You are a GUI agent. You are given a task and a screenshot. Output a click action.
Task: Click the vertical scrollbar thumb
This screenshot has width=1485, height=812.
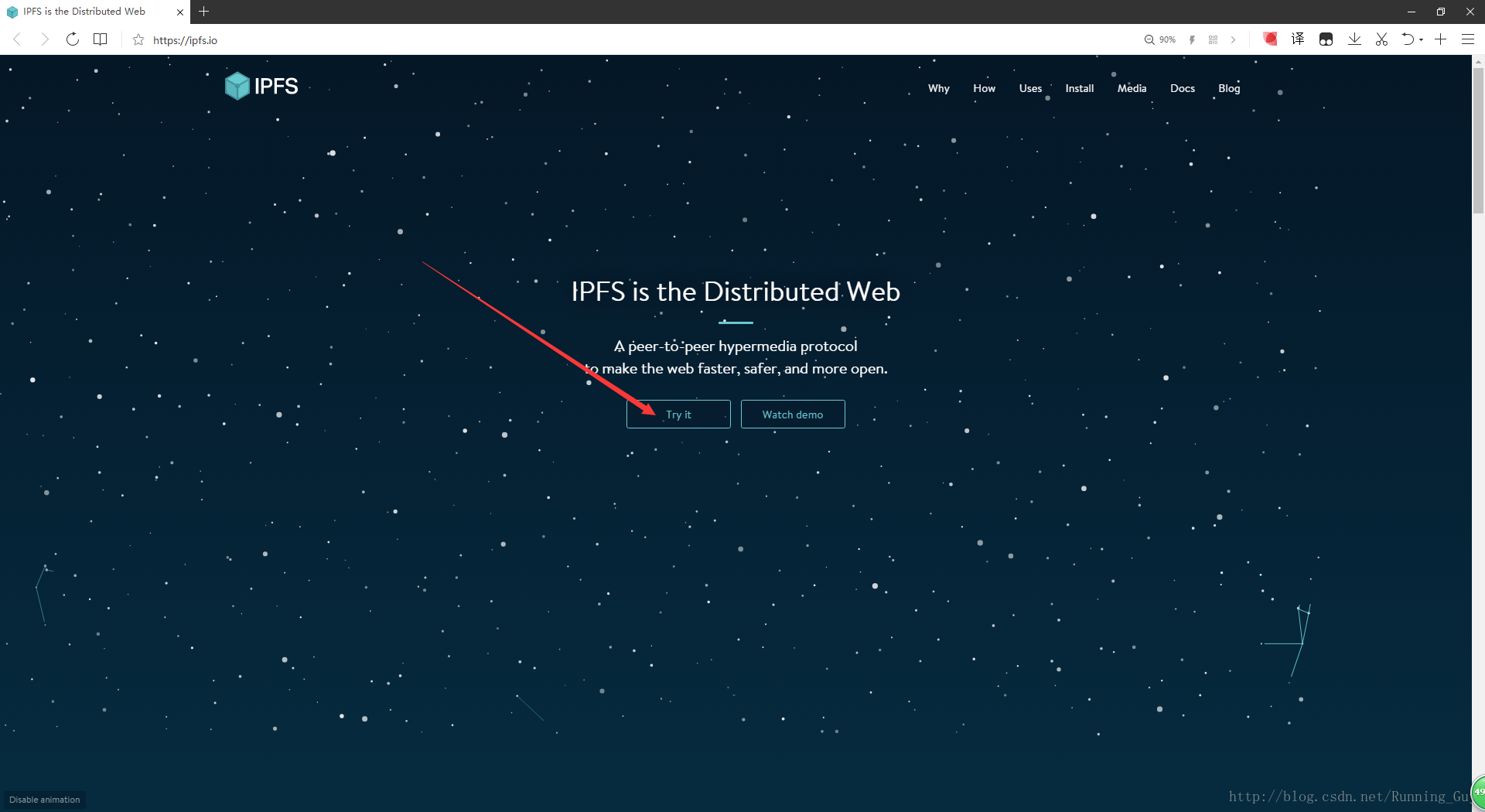click(x=1478, y=139)
